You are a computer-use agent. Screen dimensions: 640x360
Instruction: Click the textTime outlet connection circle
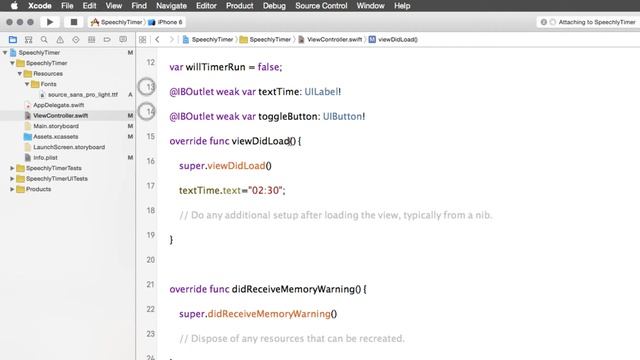147,87
